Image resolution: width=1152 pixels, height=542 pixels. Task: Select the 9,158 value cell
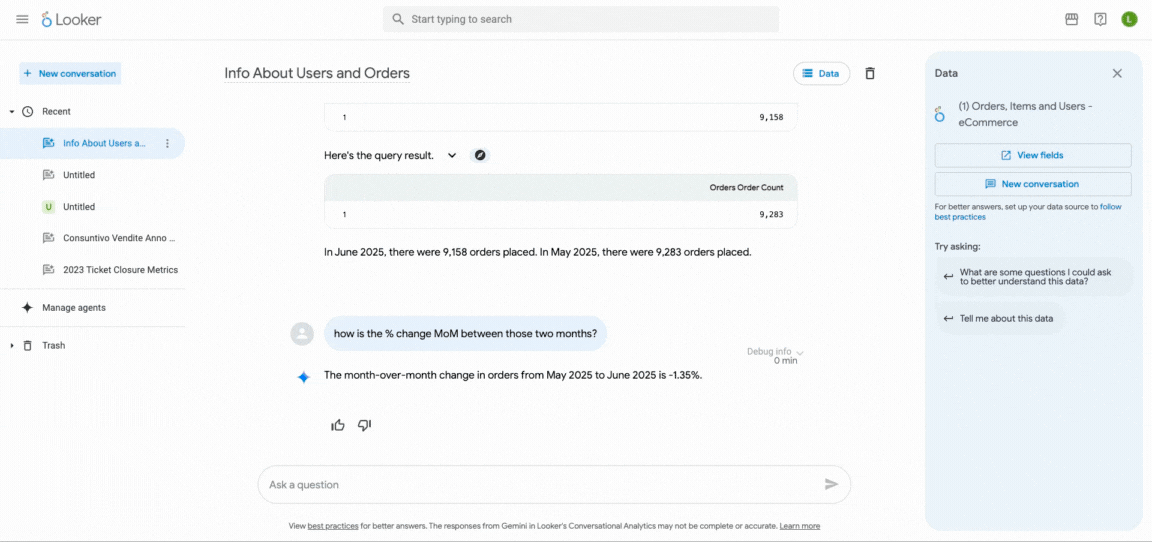771,117
